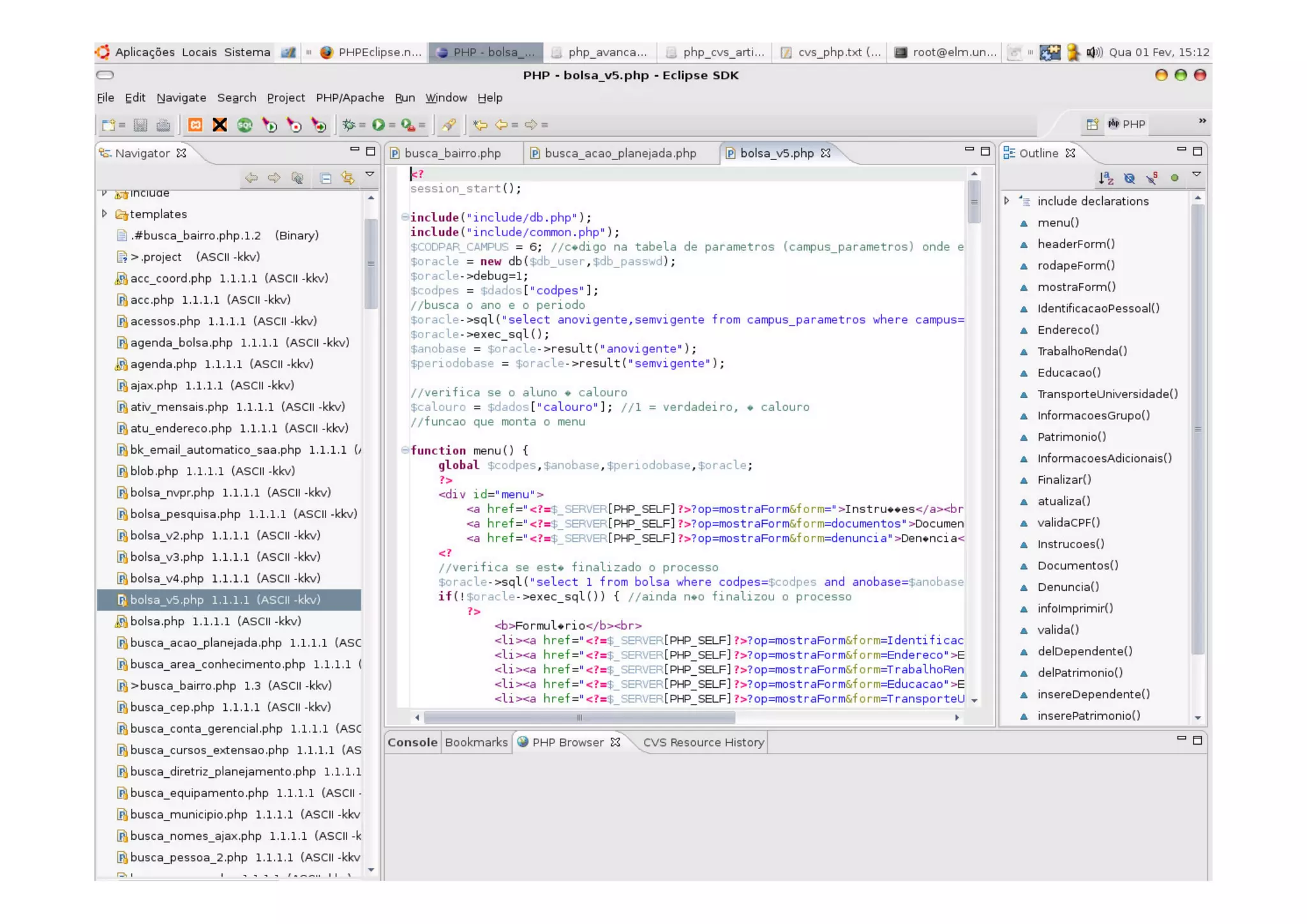Stop XAMPP using the orange X icon
The width and height of the screenshot is (1307, 924).
pyautogui.click(x=220, y=125)
